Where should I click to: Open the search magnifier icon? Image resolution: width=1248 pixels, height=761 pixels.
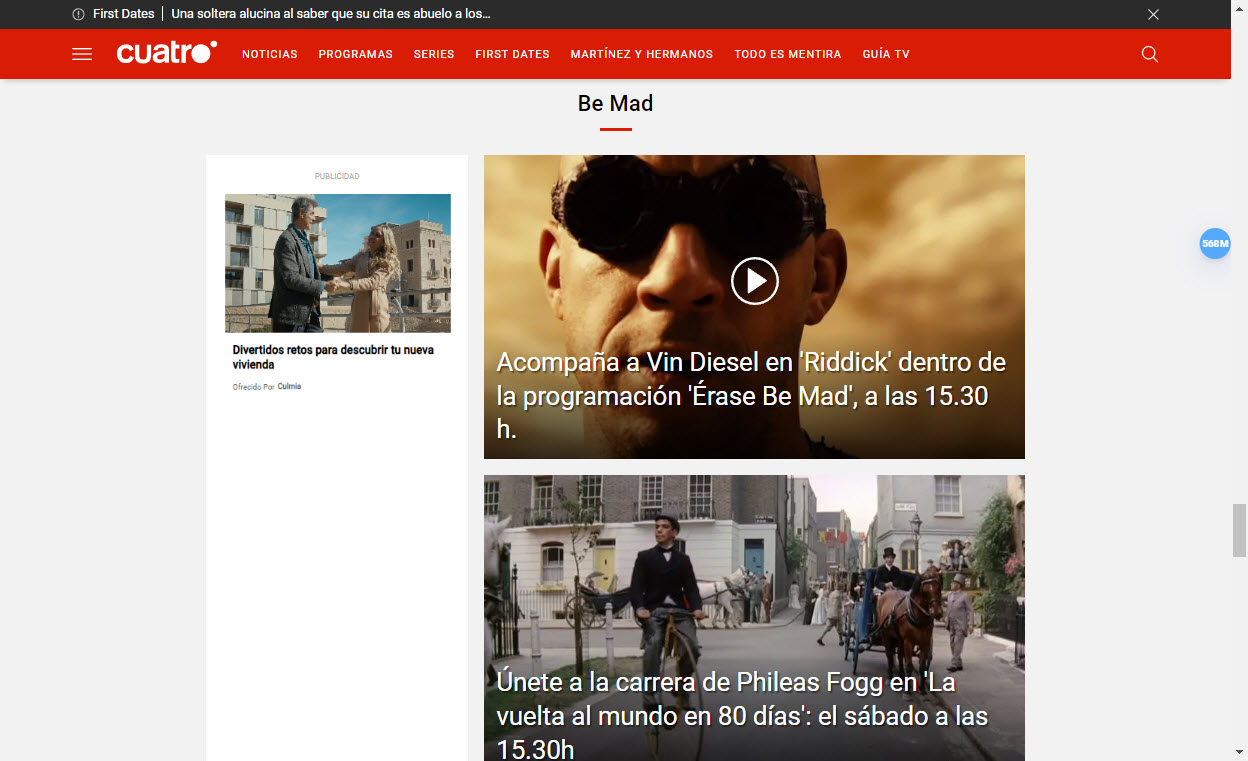pos(1150,54)
